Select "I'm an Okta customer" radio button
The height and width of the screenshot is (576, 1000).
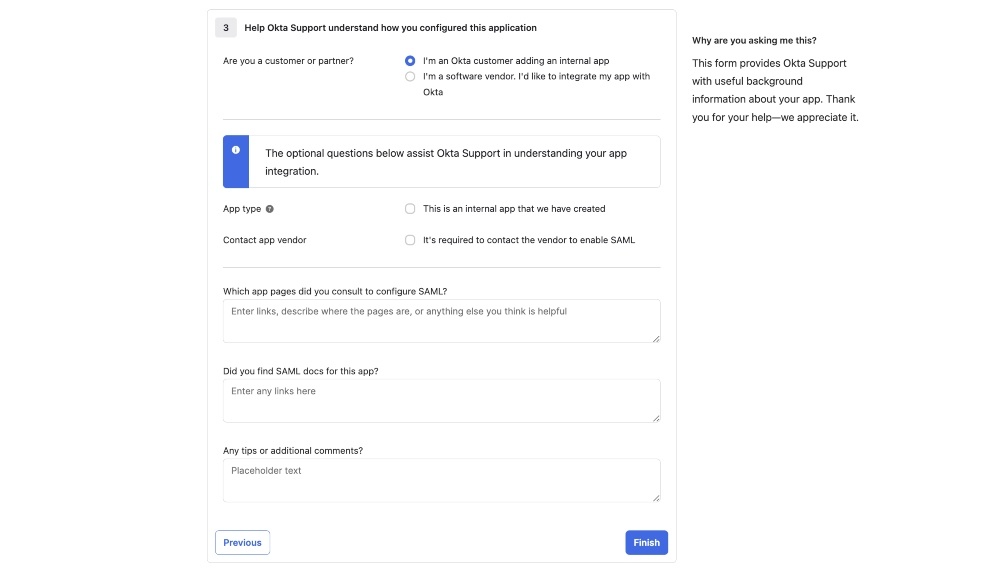click(x=410, y=61)
